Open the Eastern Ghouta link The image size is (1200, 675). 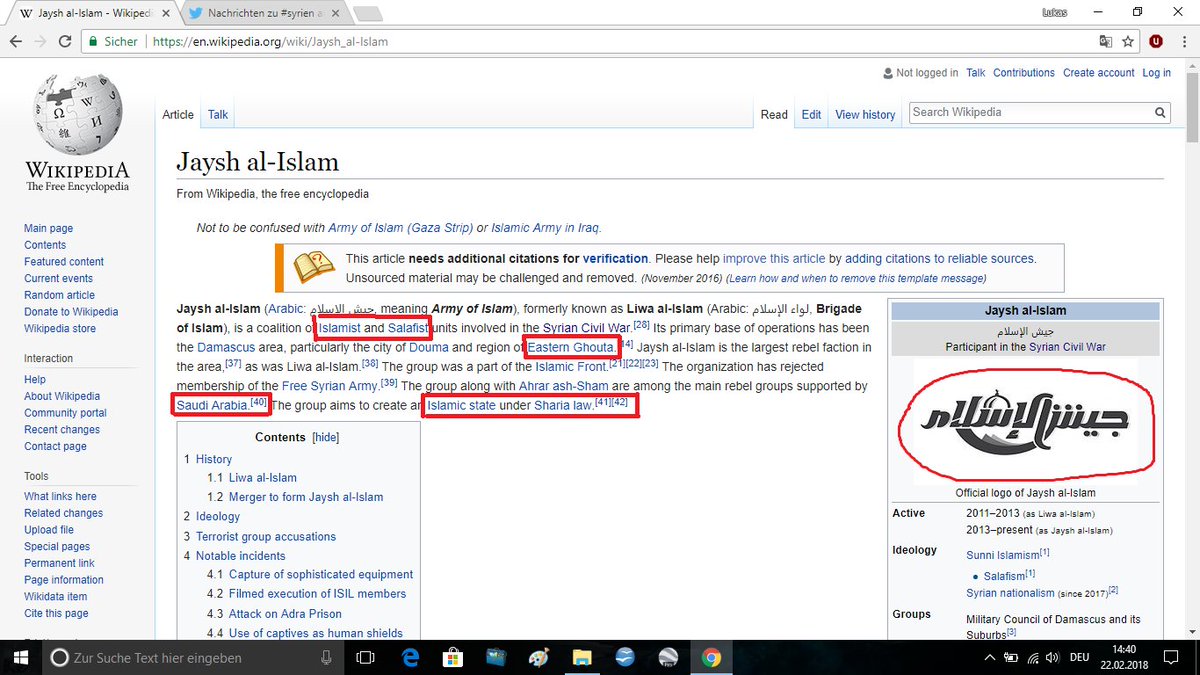pyautogui.click(x=571, y=347)
